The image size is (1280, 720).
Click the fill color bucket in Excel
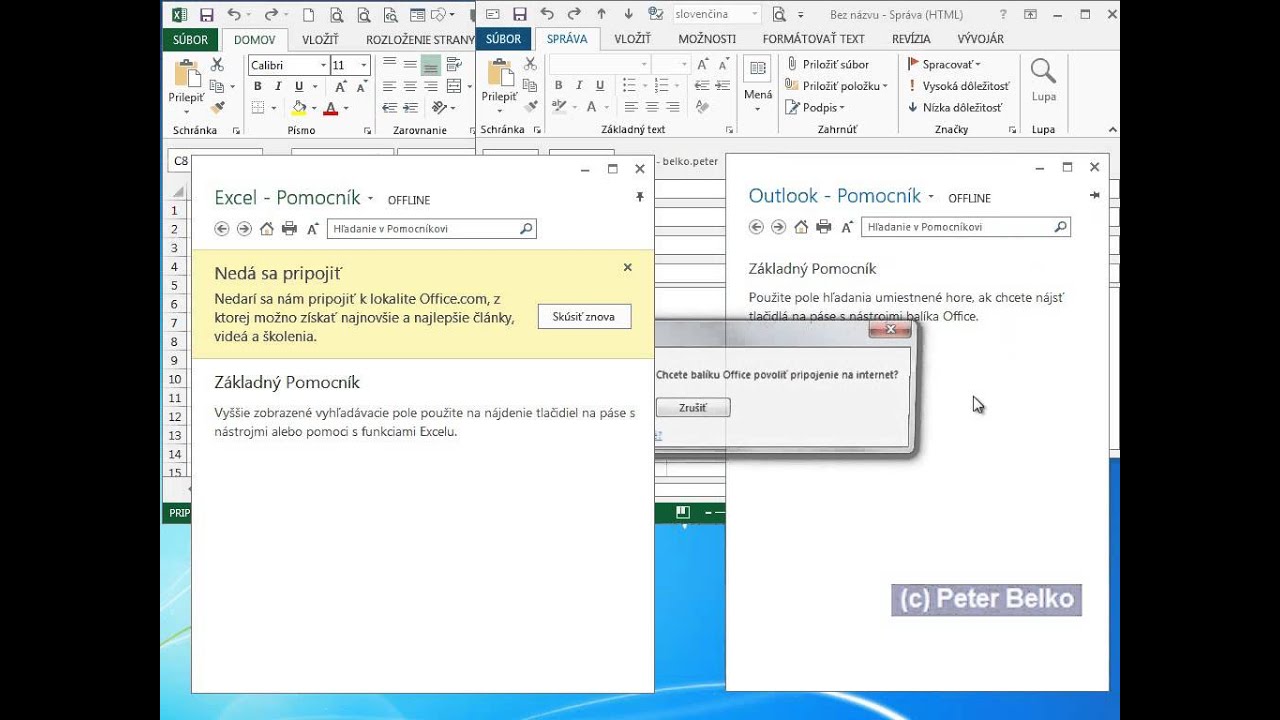coord(298,108)
